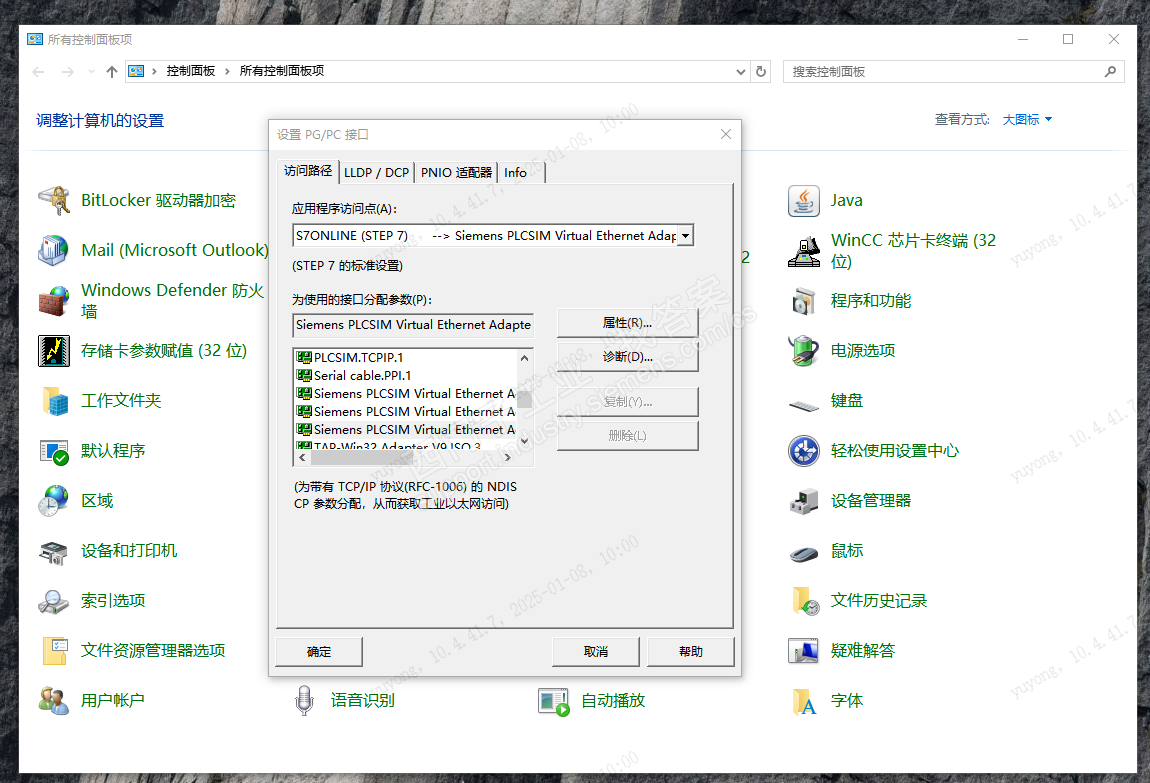The height and width of the screenshot is (783, 1150).
Task: Open 用户帐户 icon
Action: point(54,700)
